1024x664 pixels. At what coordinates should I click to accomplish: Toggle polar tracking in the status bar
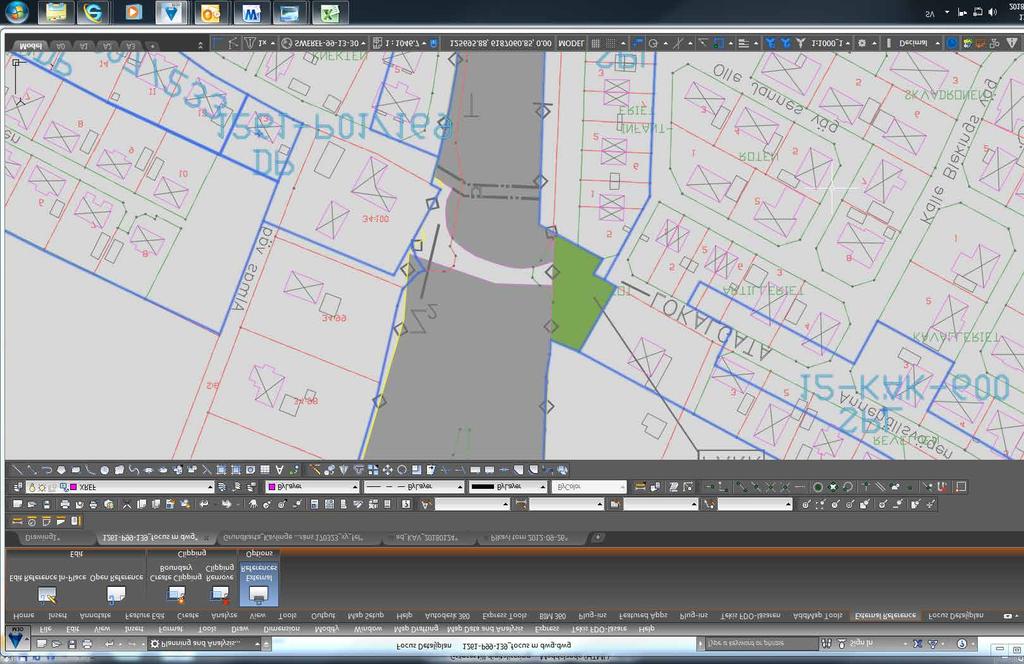tap(652, 43)
